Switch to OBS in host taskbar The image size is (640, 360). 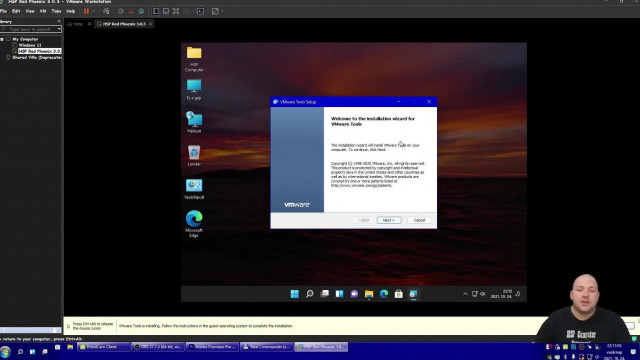pyautogui.click(x=158, y=347)
